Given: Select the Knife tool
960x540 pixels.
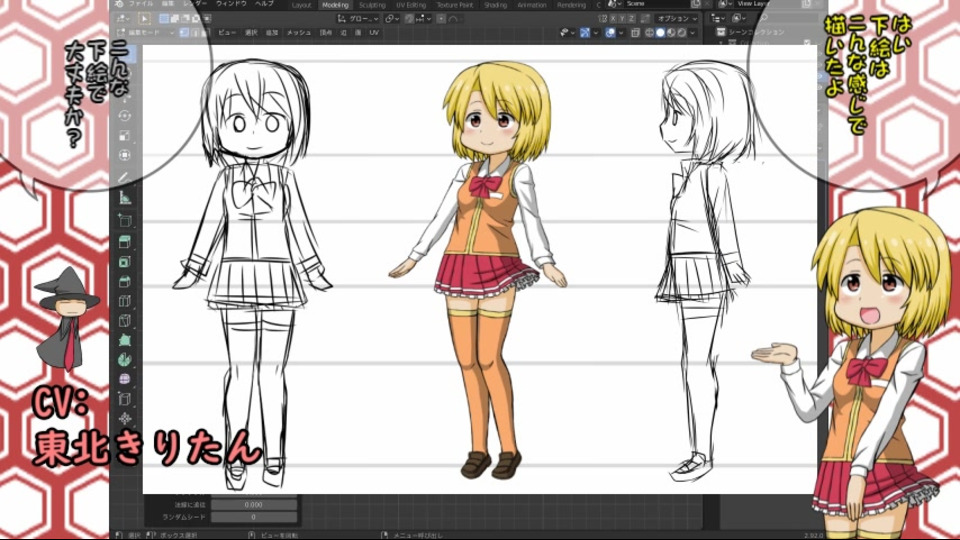Looking at the screenshot, I should [125, 321].
